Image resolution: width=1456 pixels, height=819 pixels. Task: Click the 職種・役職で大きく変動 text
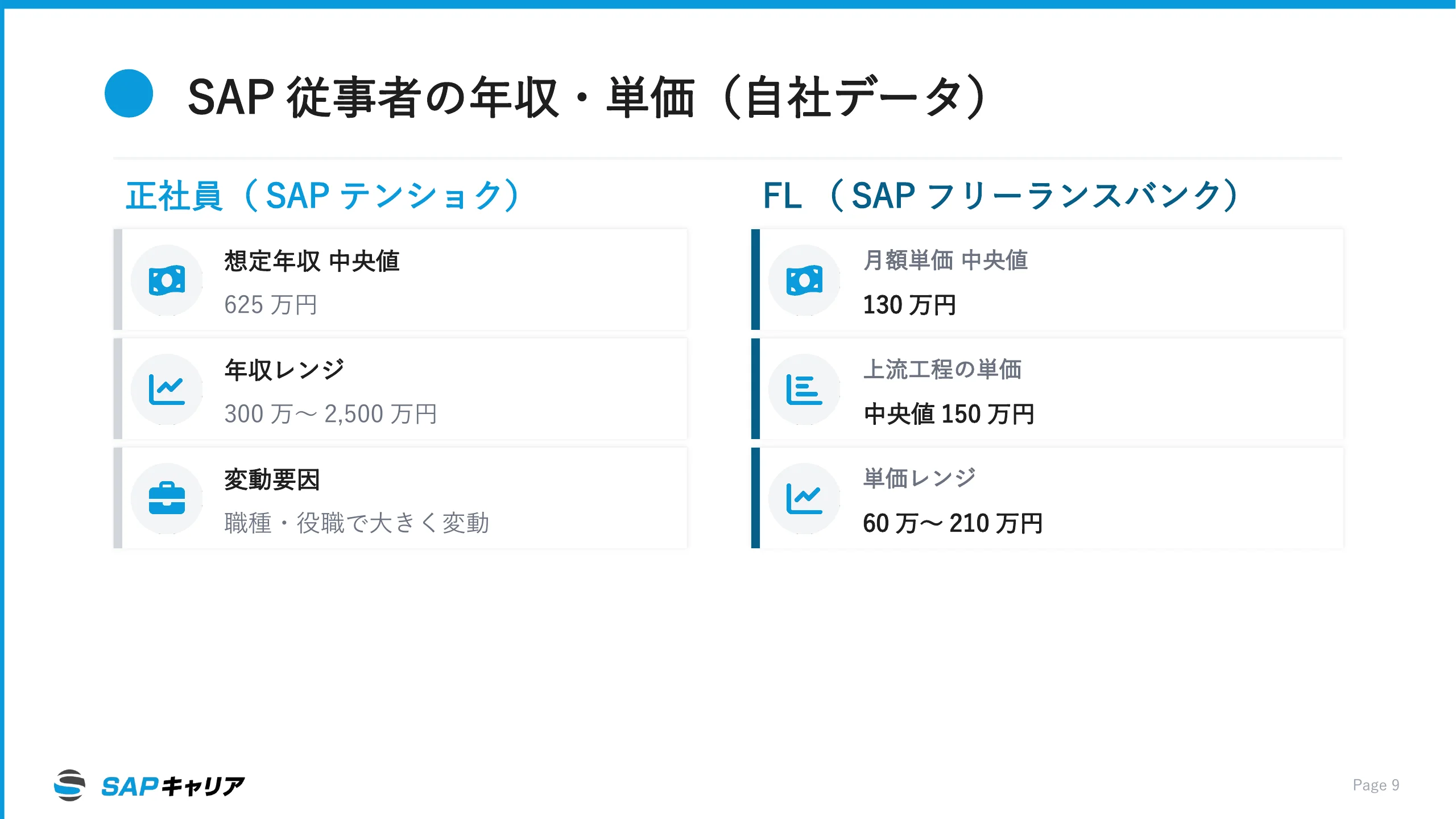point(357,523)
